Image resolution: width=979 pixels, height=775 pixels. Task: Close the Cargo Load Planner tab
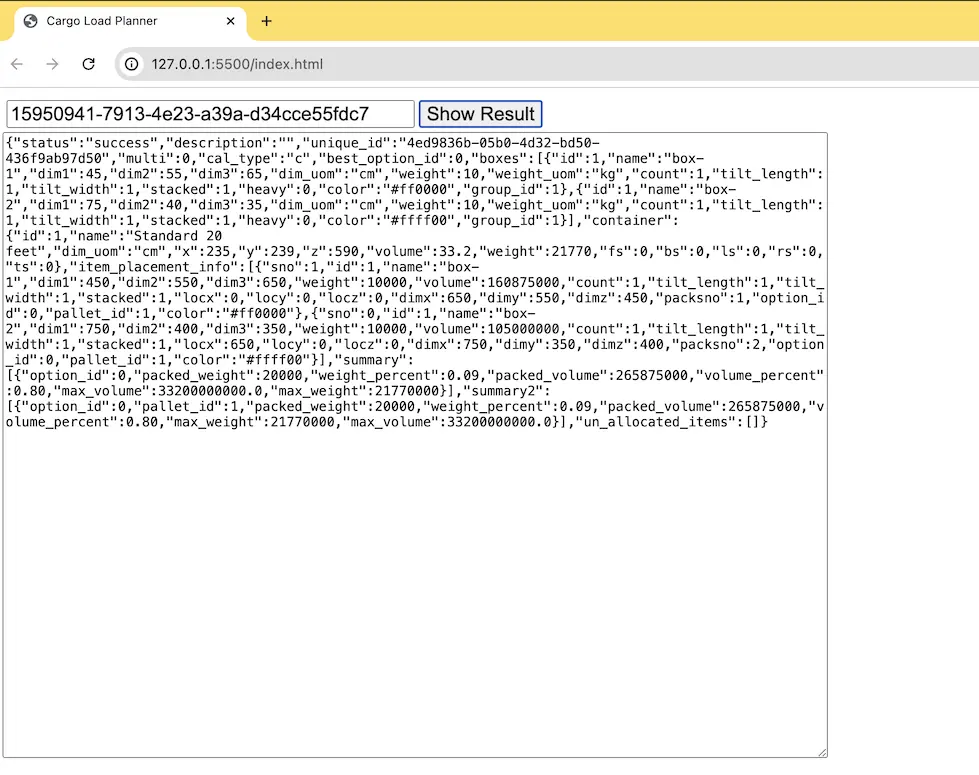230,21
